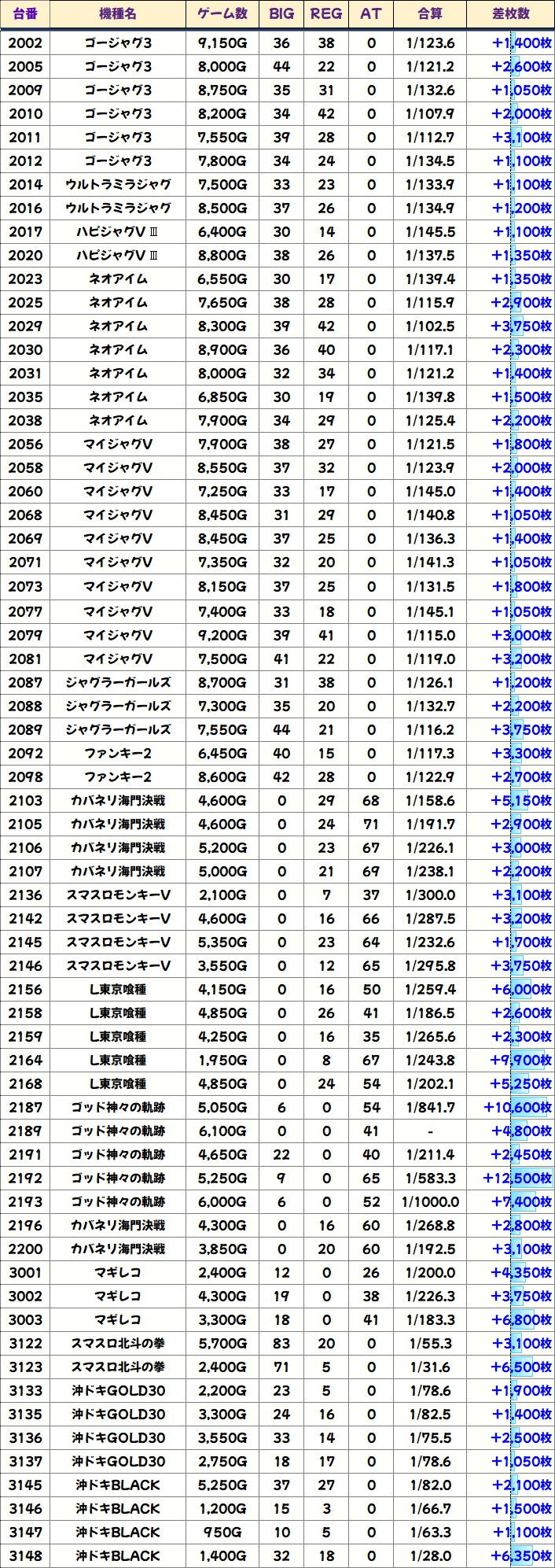
Task: Click 1/238.1 in row 2107
Action: (430, 871)
